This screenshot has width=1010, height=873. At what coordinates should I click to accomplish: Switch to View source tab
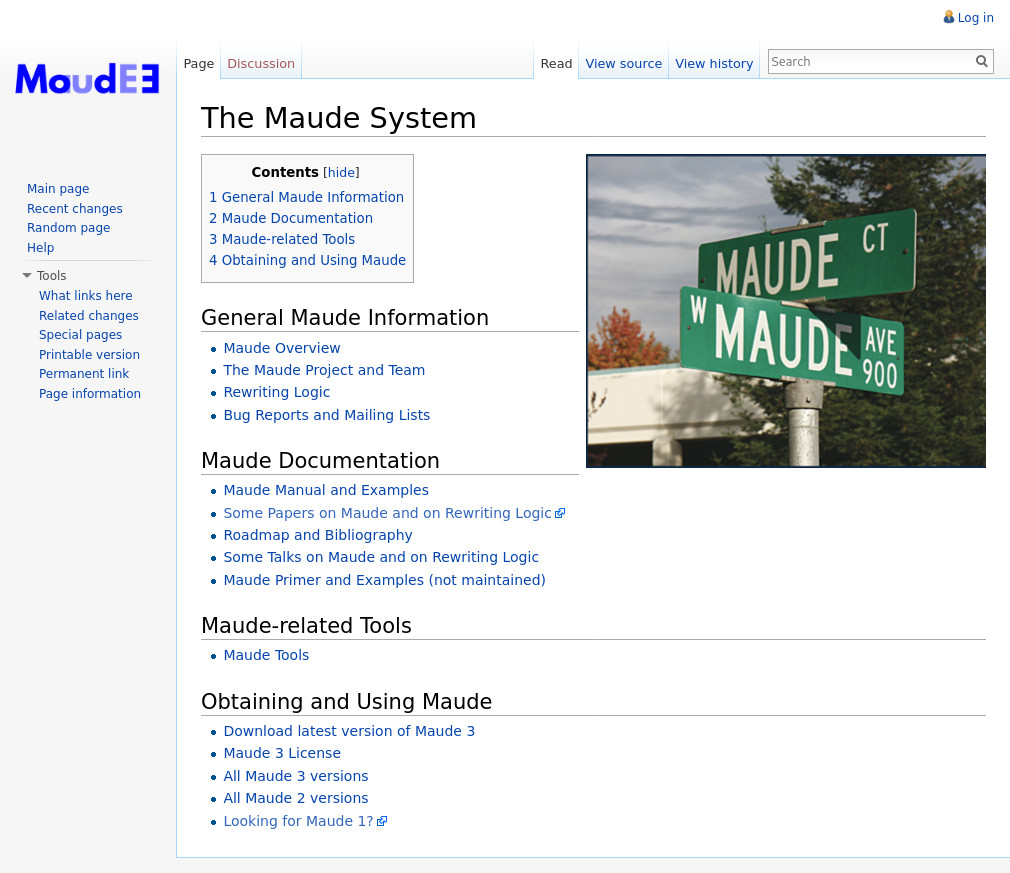(623, 64)
